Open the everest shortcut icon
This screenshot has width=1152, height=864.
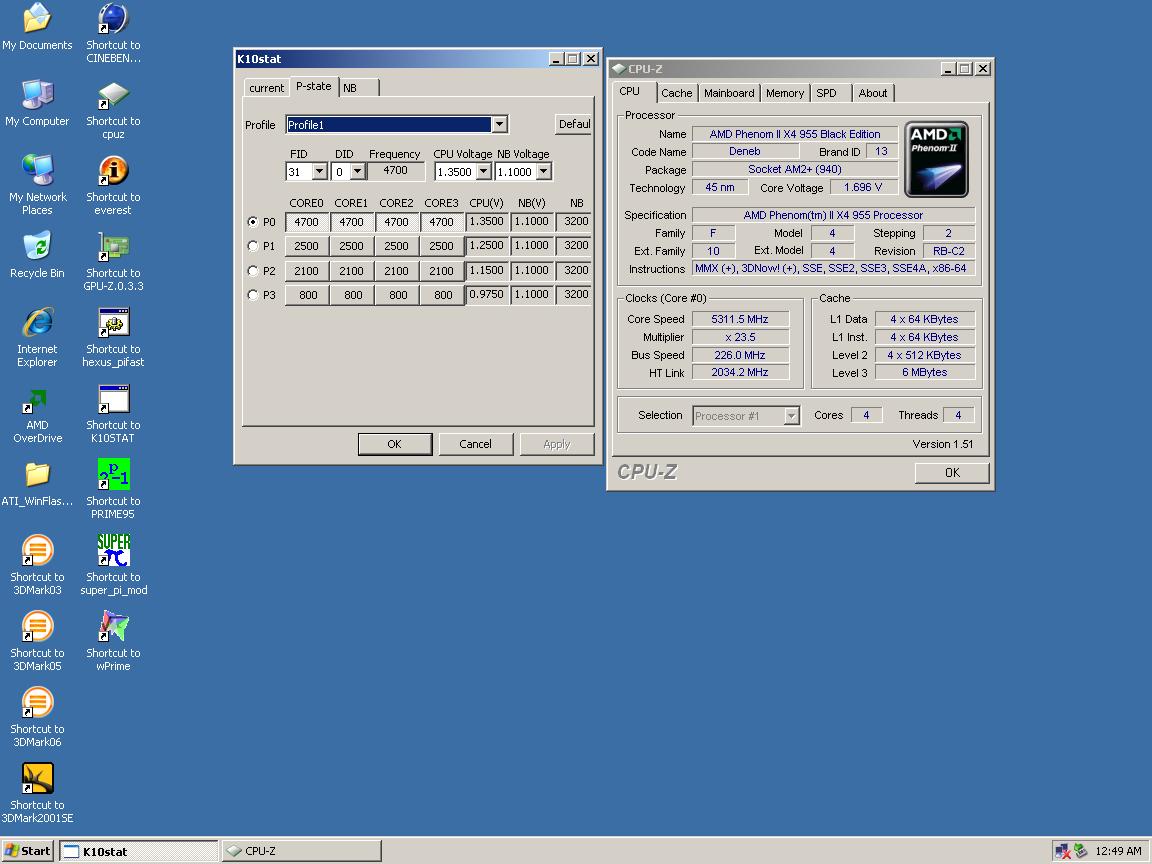pos(113,172)
